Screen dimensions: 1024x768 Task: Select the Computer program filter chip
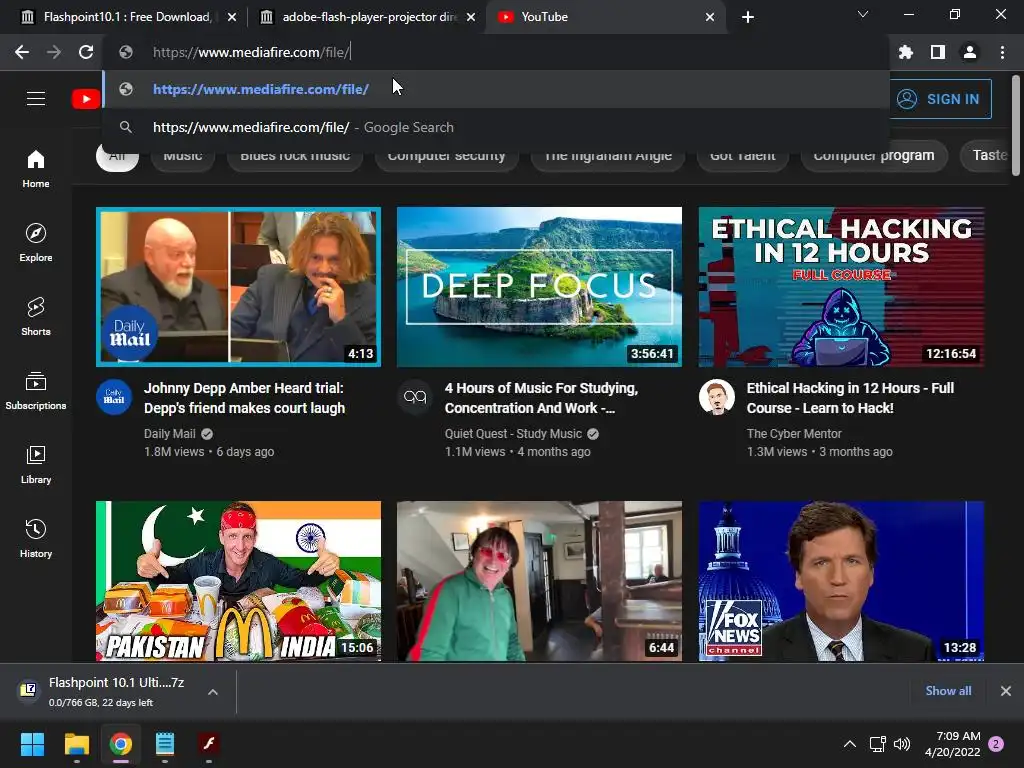pyautogui.click(x=874, y=155)
